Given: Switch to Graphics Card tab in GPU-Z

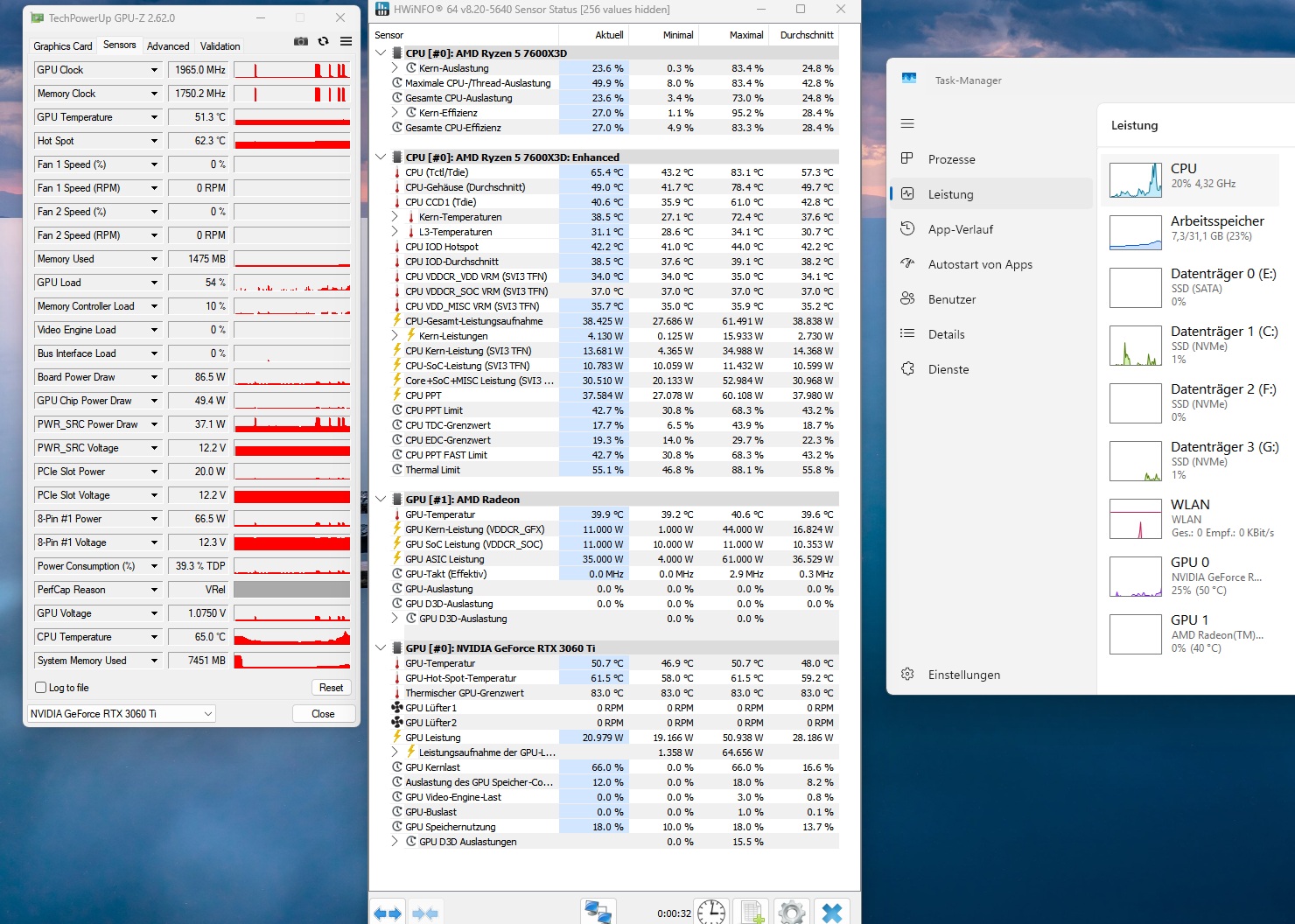Looking at the screenshot, I should point(63,46).
